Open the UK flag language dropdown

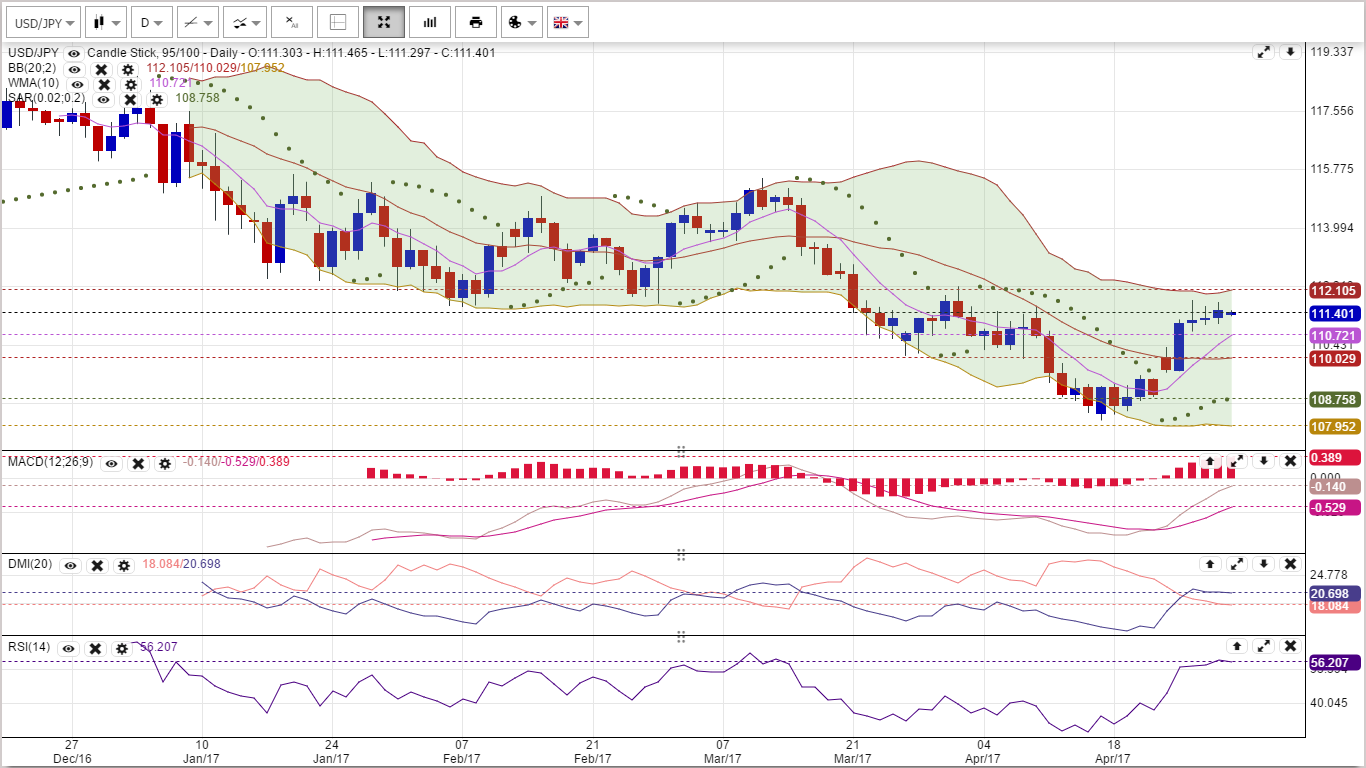[x=567, y=22]
